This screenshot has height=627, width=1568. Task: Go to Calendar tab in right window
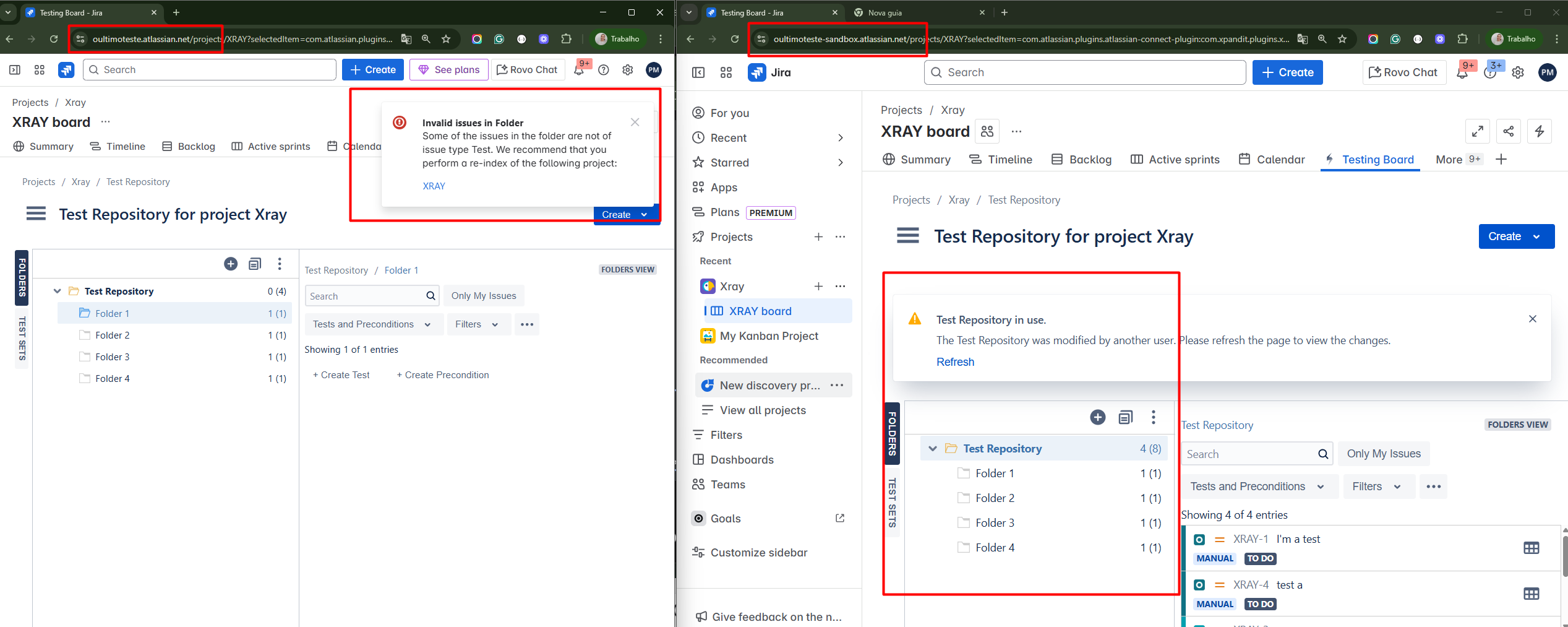[x=1272, y=160]
